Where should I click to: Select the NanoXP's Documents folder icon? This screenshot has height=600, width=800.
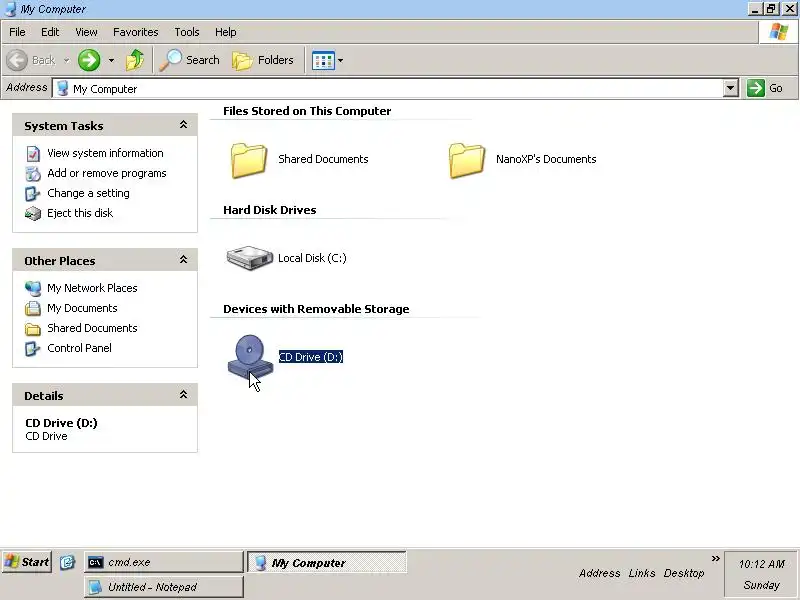(466, 160)
